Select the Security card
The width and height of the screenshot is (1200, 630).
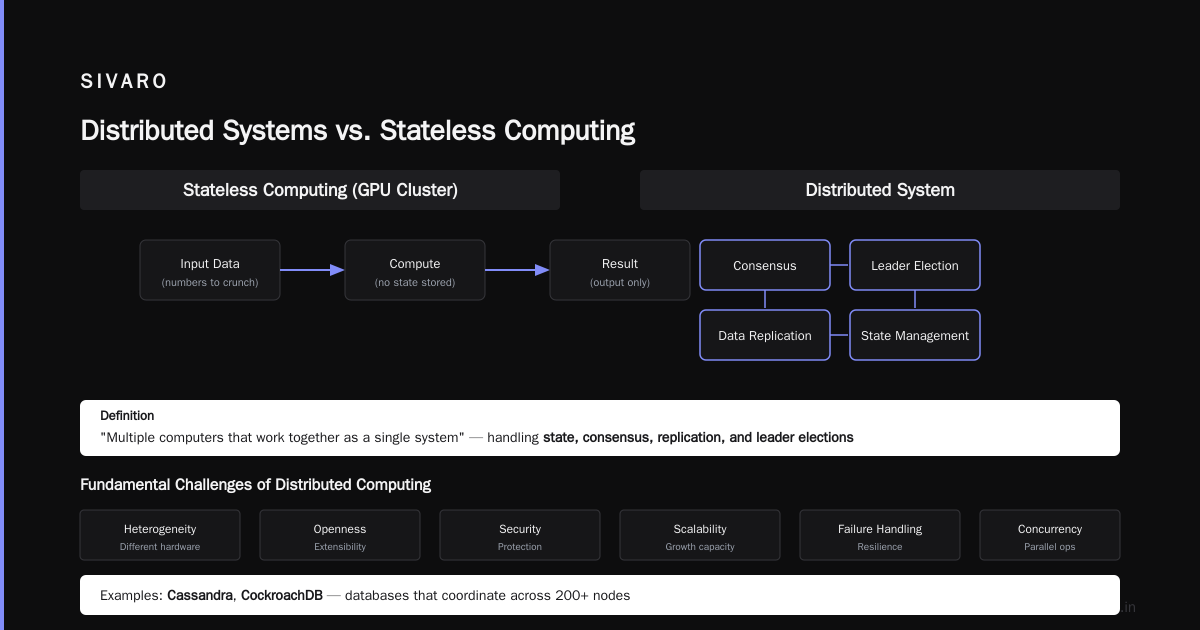tap(520, 535)
